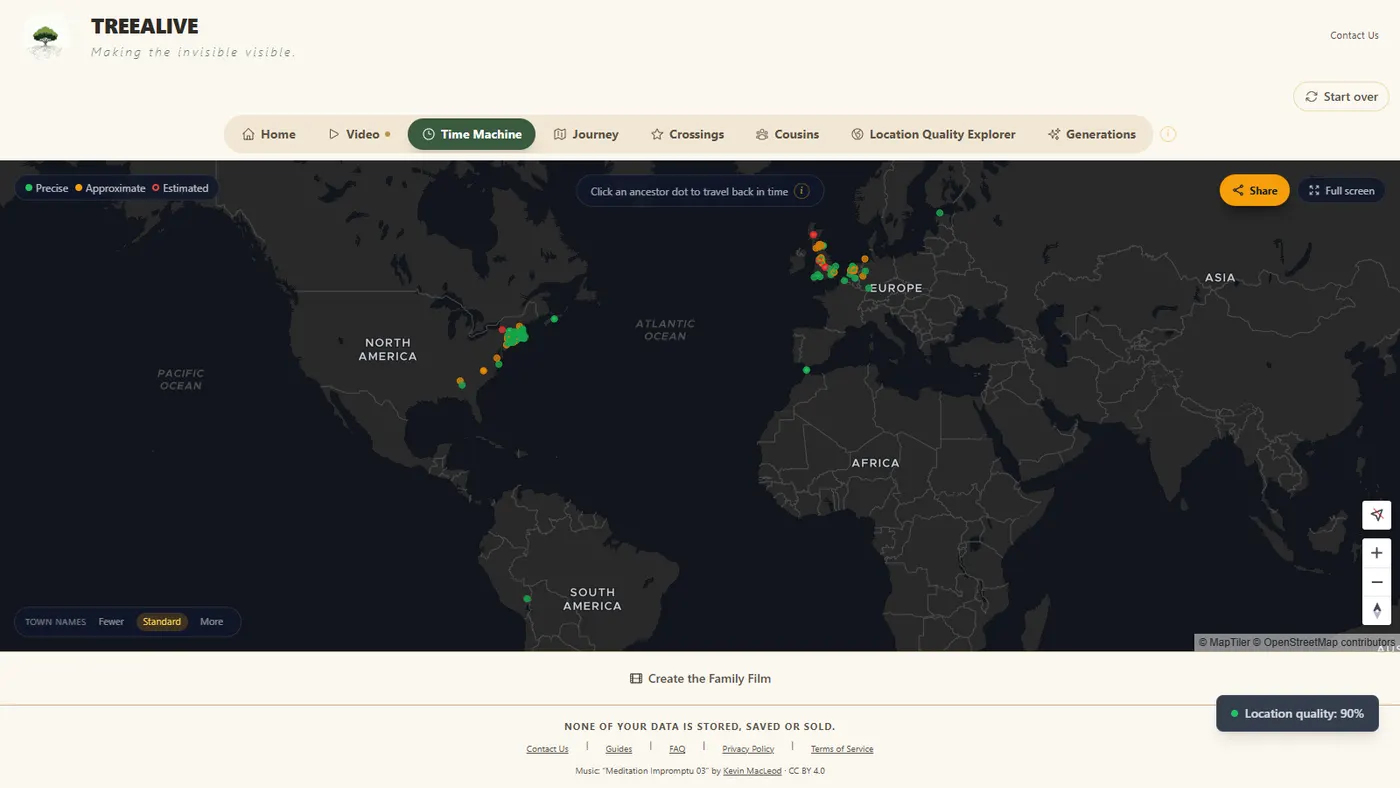Image resolution: width=1400 pixels, height=788 pixels.
Task: Click the OpenStreetMap contributors attribution
Action: pyautogui.click(x=1322, y=642)
